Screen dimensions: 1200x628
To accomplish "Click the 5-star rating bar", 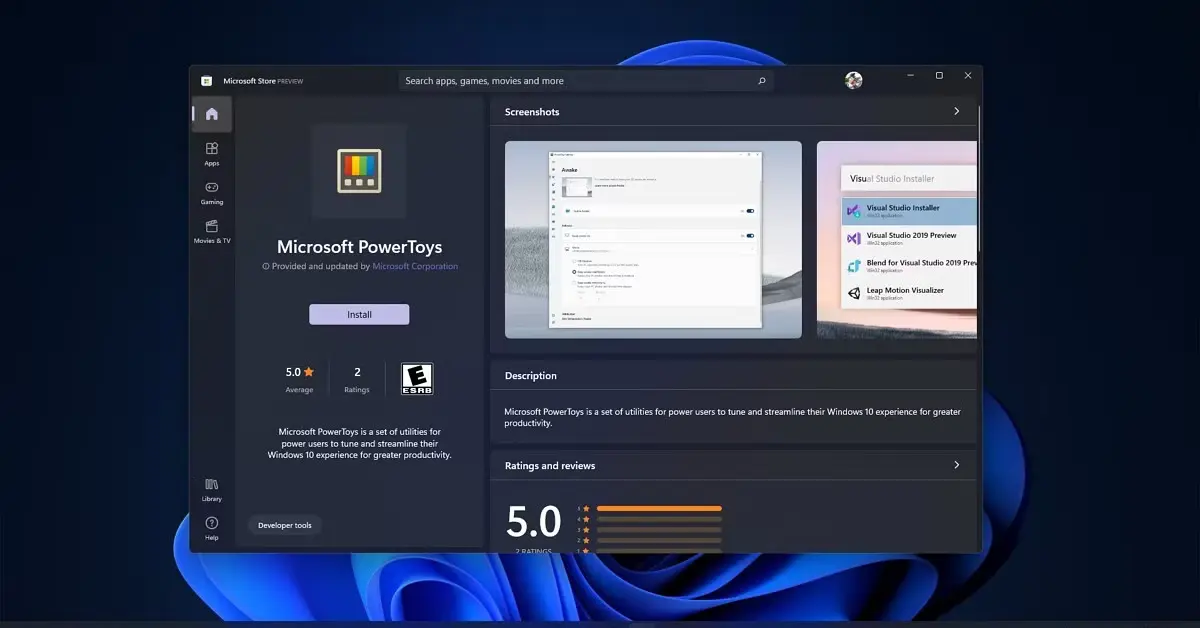I will [x=659, y=508].
